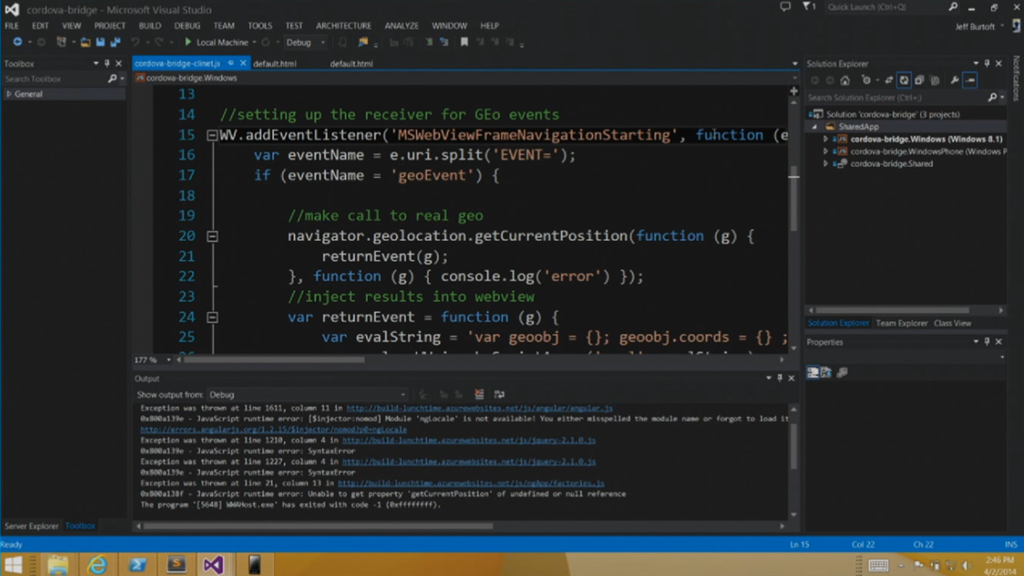Click the Clear All output icon

(479, 394)
